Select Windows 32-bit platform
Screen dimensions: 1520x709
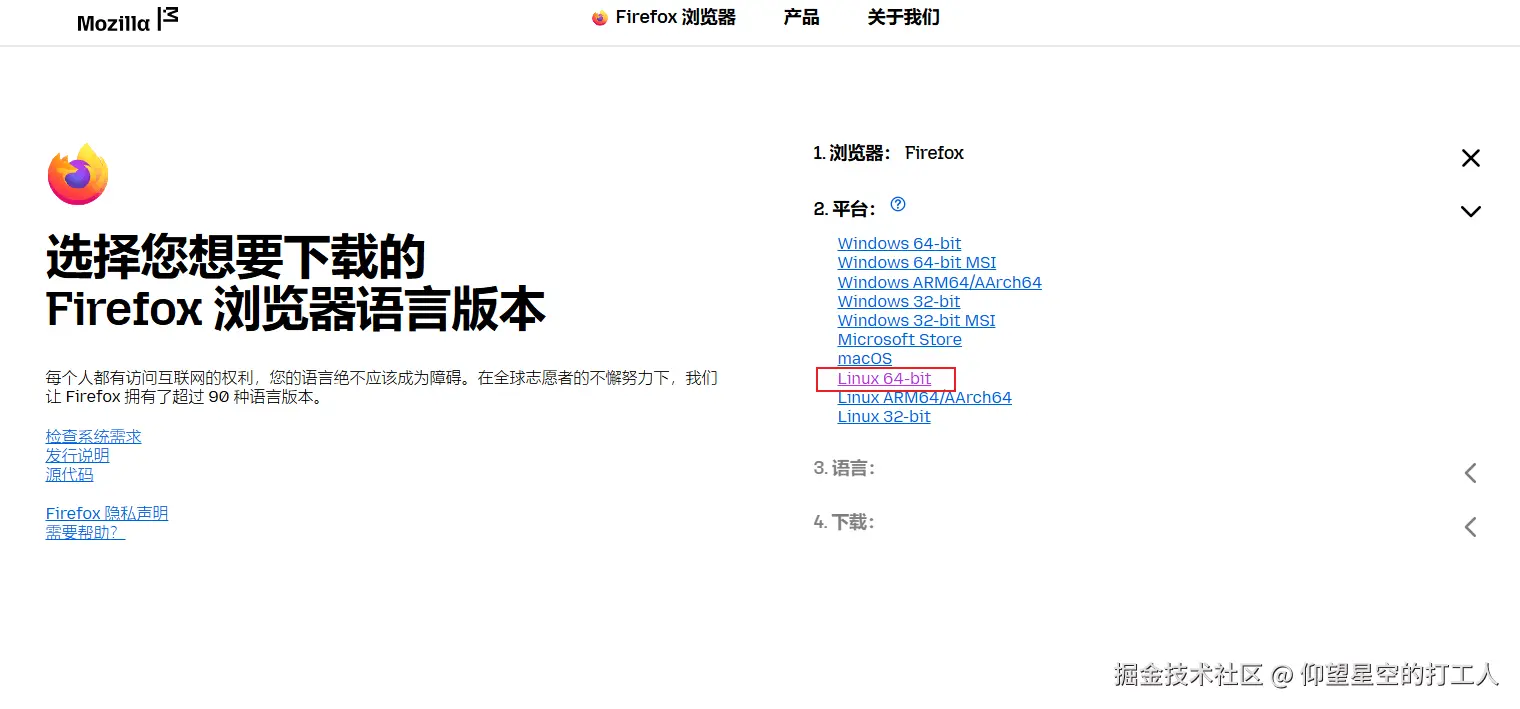coord(899,302)
